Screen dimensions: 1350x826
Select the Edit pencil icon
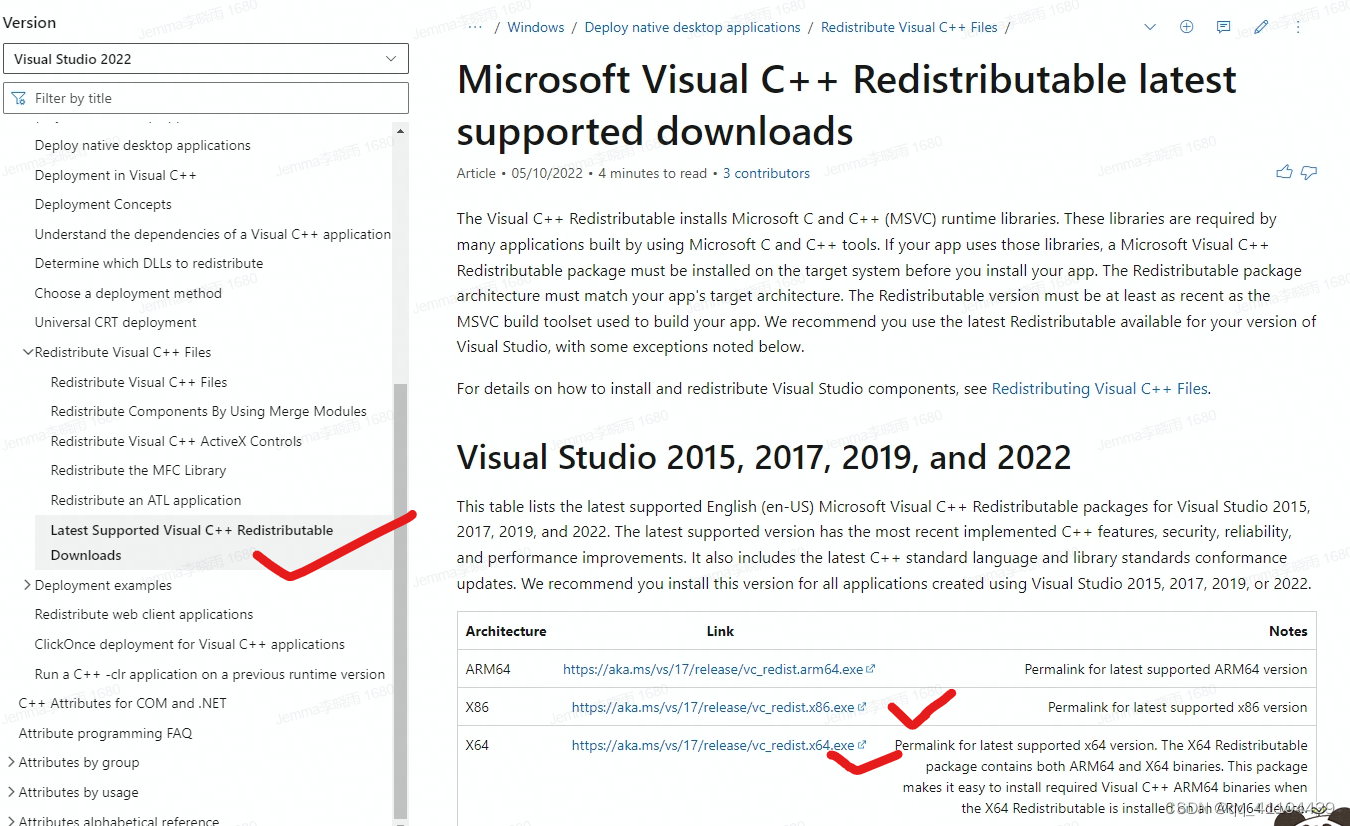tap(1260, 27)
